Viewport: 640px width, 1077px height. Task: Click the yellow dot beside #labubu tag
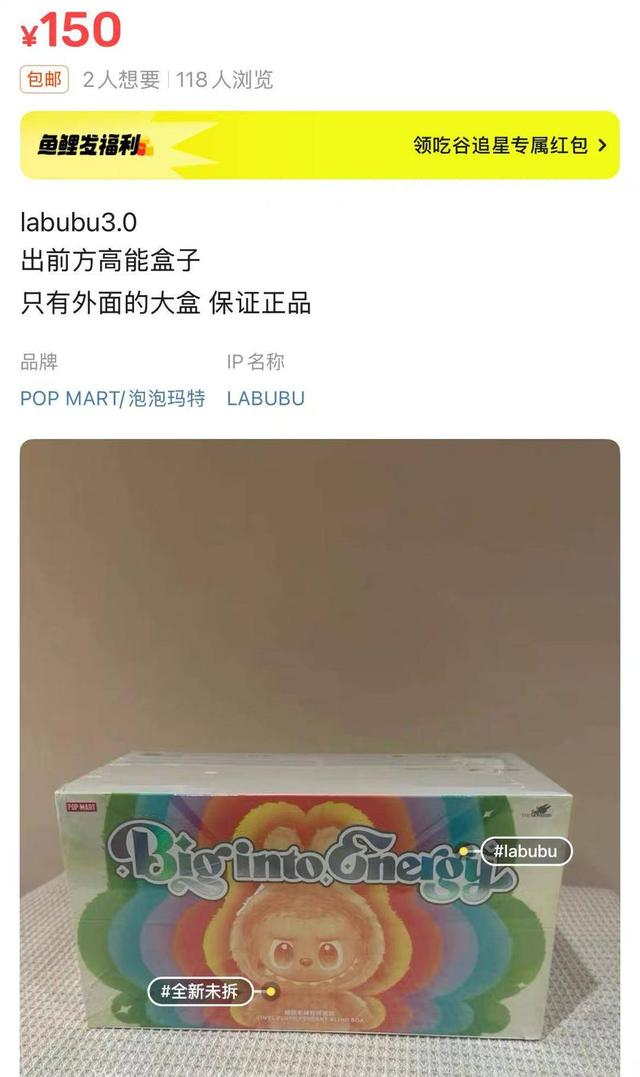coord(464,851)
